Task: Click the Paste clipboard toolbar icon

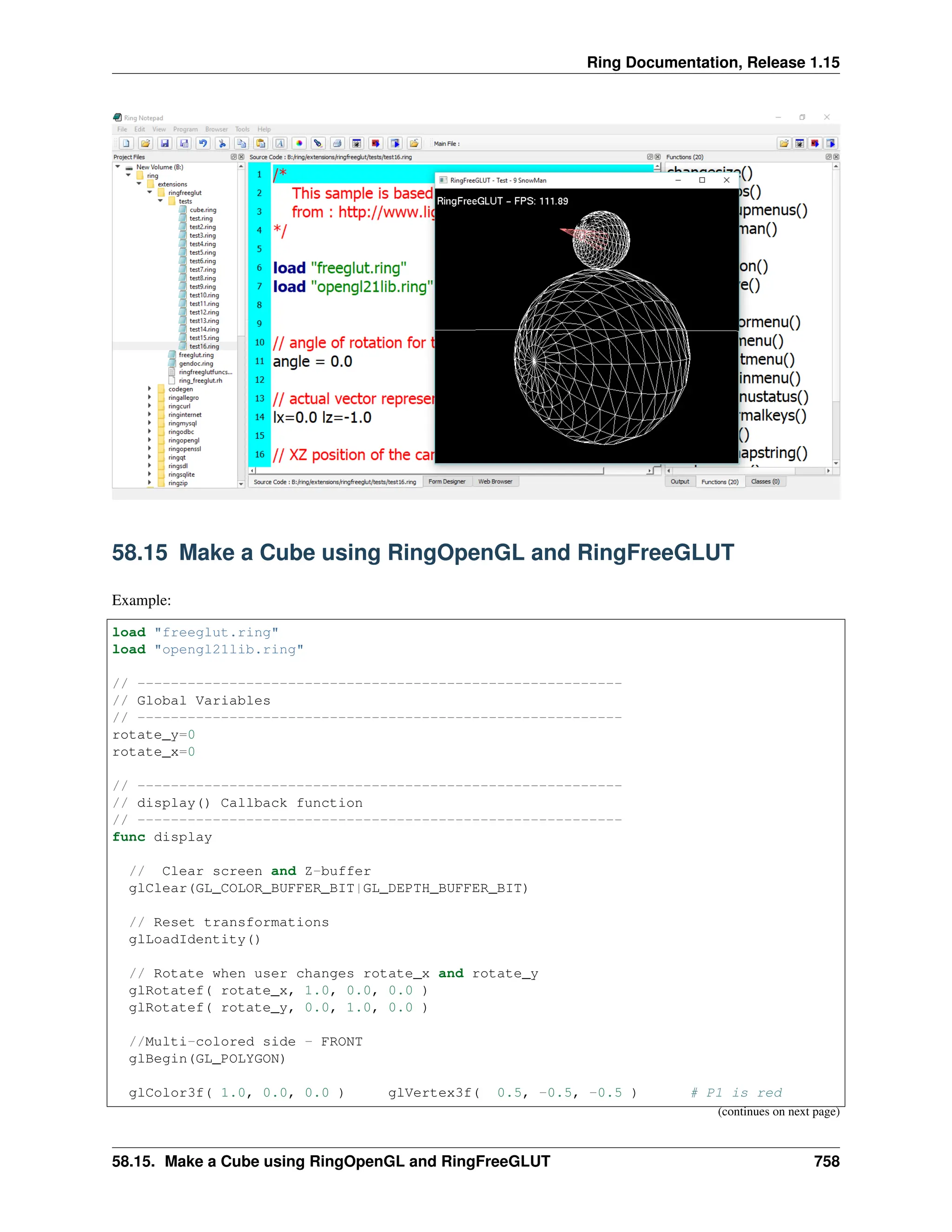Action: tap(260, 143)
